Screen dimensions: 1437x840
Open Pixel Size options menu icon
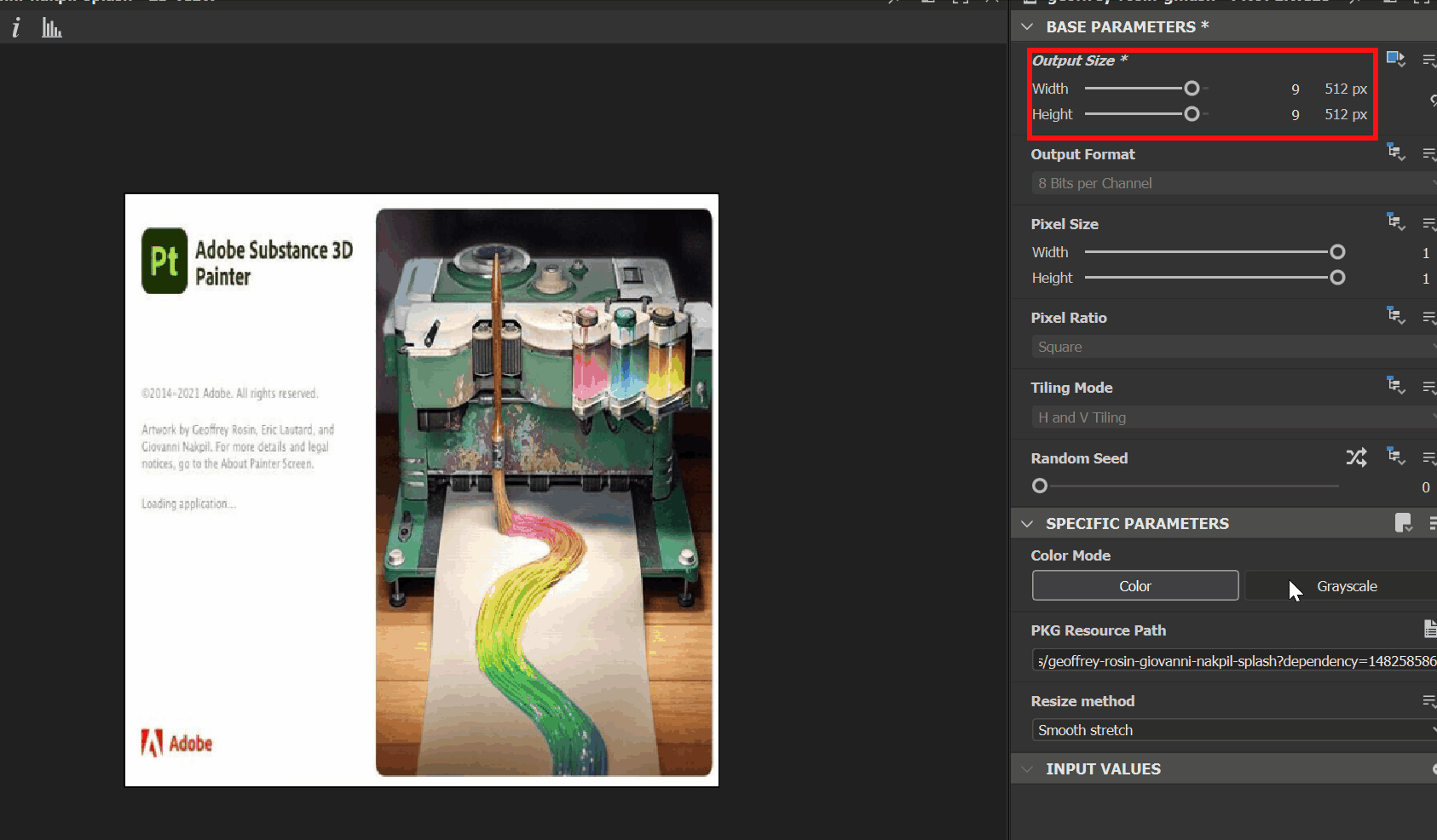tap(1429, 223)
